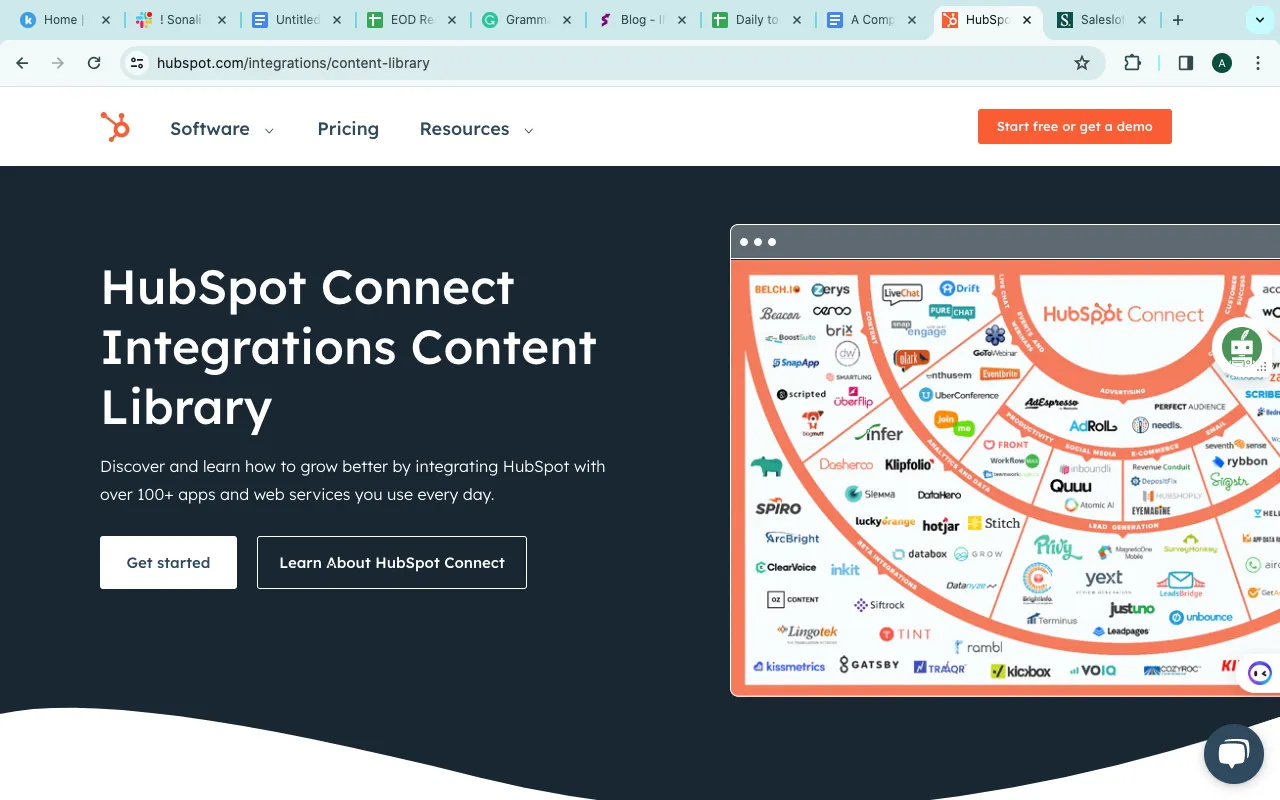Viewport: 1280px width, 800px height.
Task: Click the GATSBY logo in graphic
Action: coord(869,664)
